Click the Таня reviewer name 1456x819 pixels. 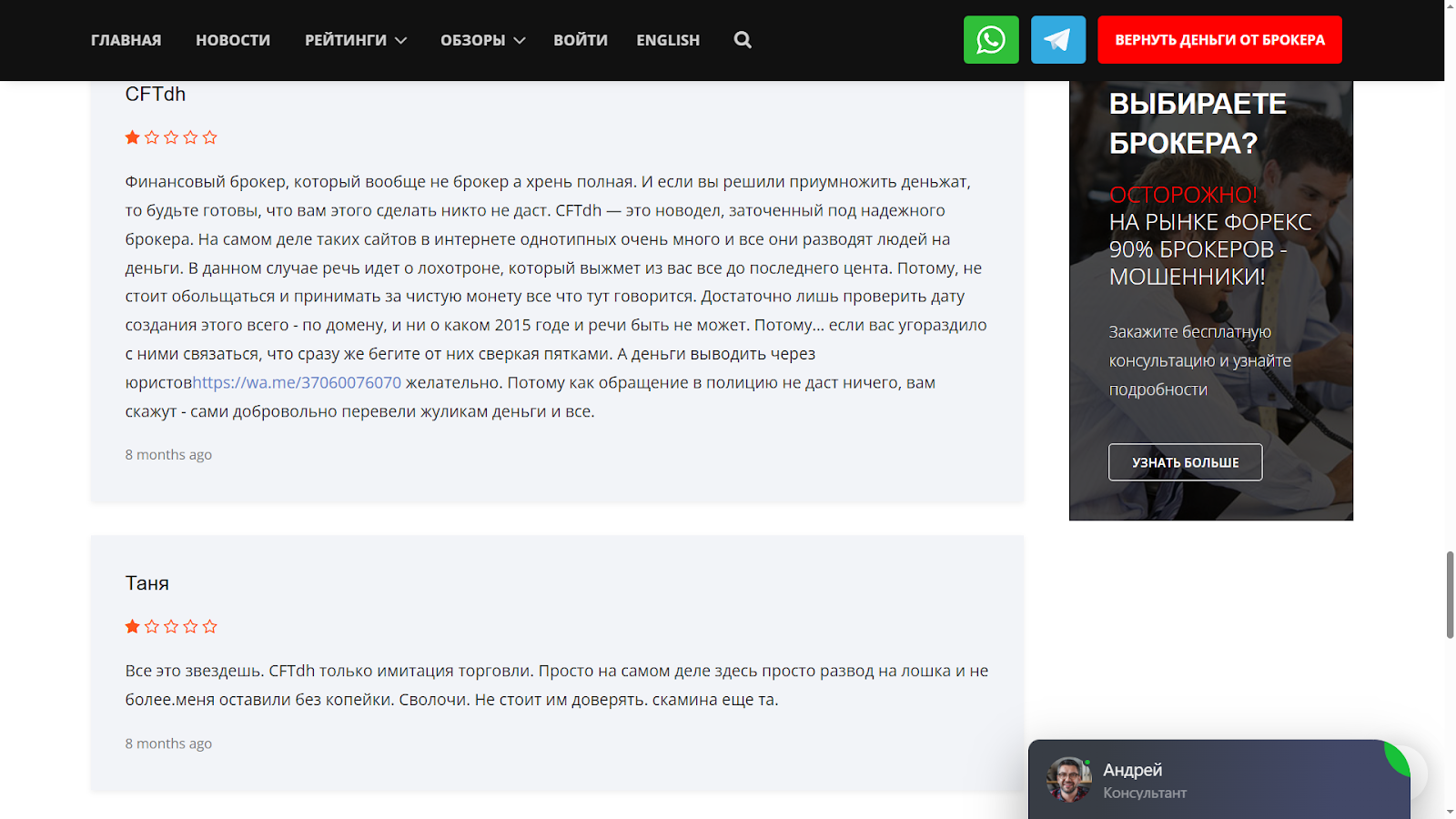[147, 583]
